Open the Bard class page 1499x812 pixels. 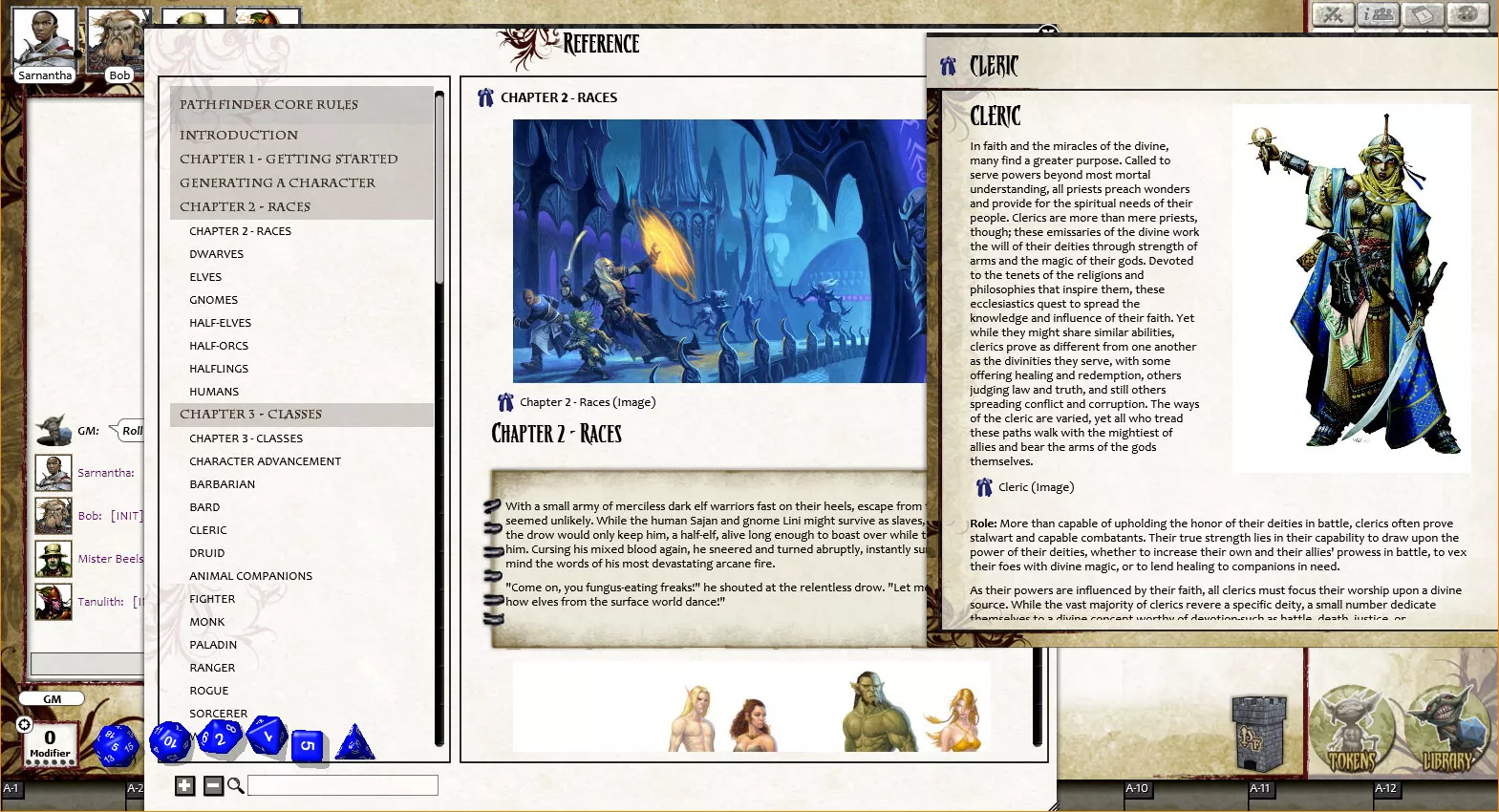pyautogui.click(x=204, y=507)
